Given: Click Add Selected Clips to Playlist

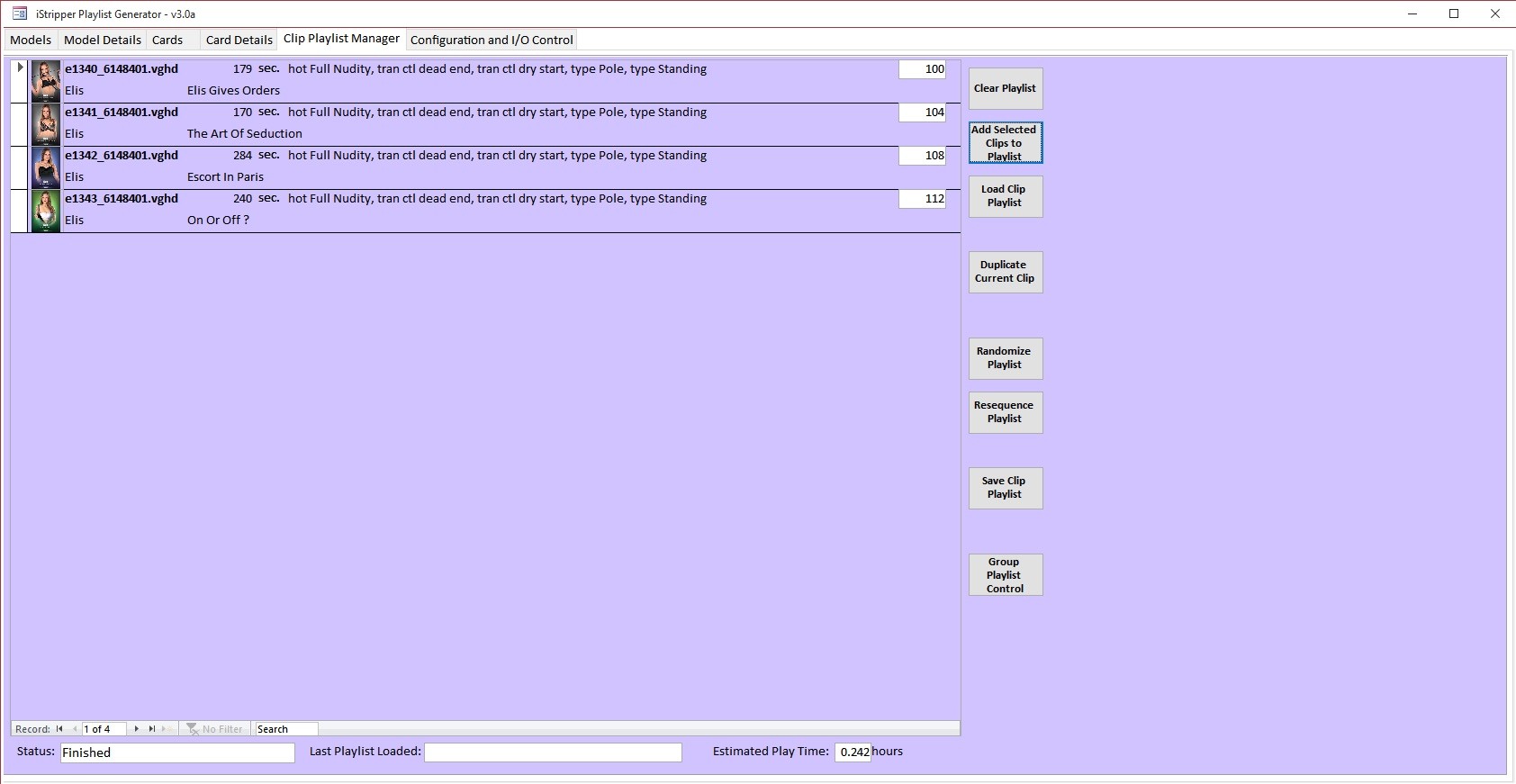Looking at the screenshot, I should [x=1006, y=143].
